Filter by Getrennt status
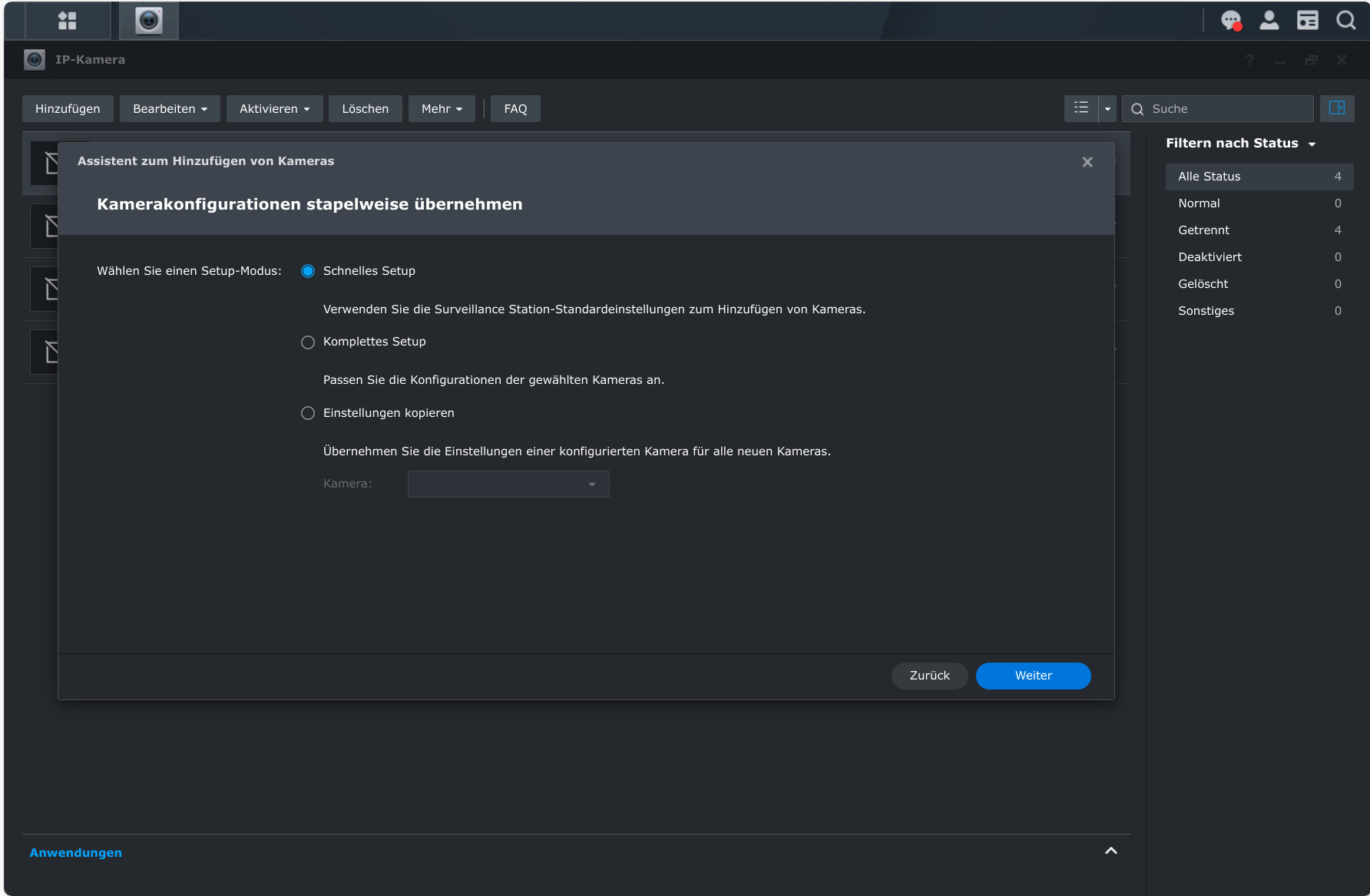The height and width of the screenshot is (896, 1370). [1204, 230]
